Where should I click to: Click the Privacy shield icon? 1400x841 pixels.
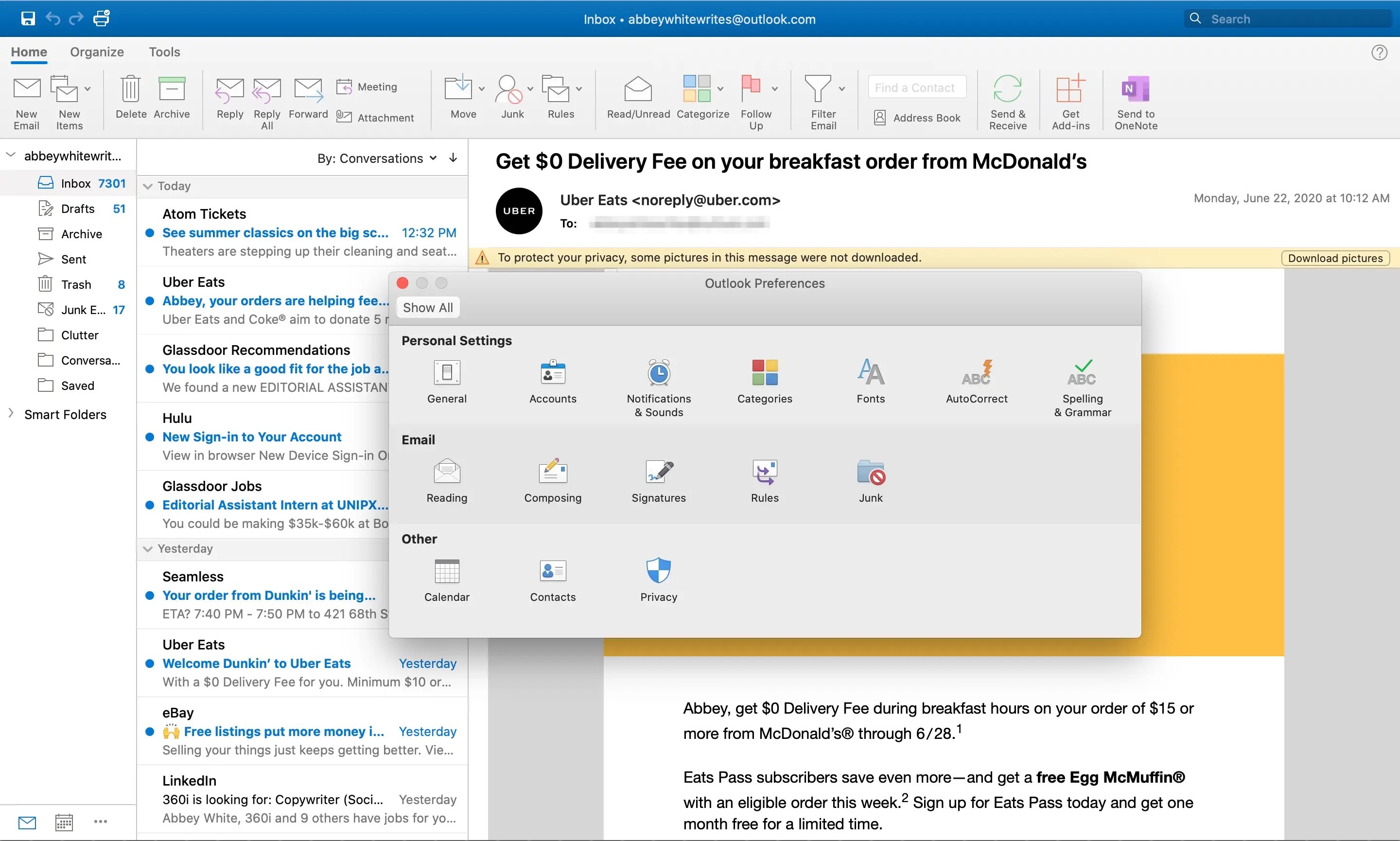coord(658,571)
